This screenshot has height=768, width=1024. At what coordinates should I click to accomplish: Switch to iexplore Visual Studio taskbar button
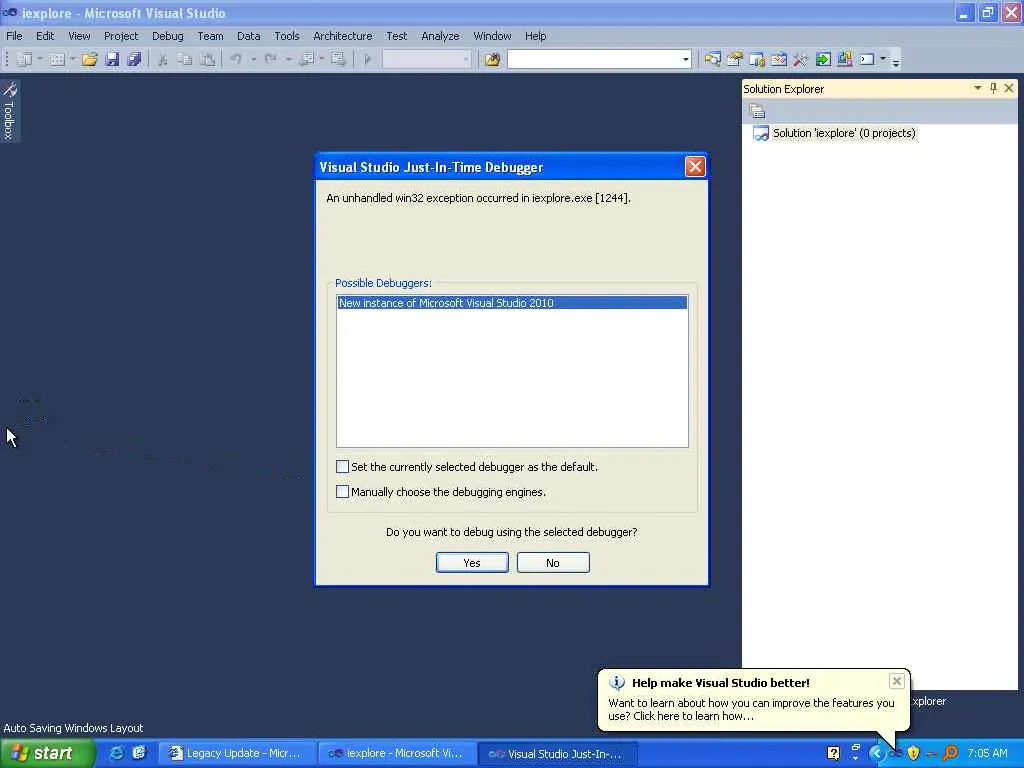(x=396, y=753)
